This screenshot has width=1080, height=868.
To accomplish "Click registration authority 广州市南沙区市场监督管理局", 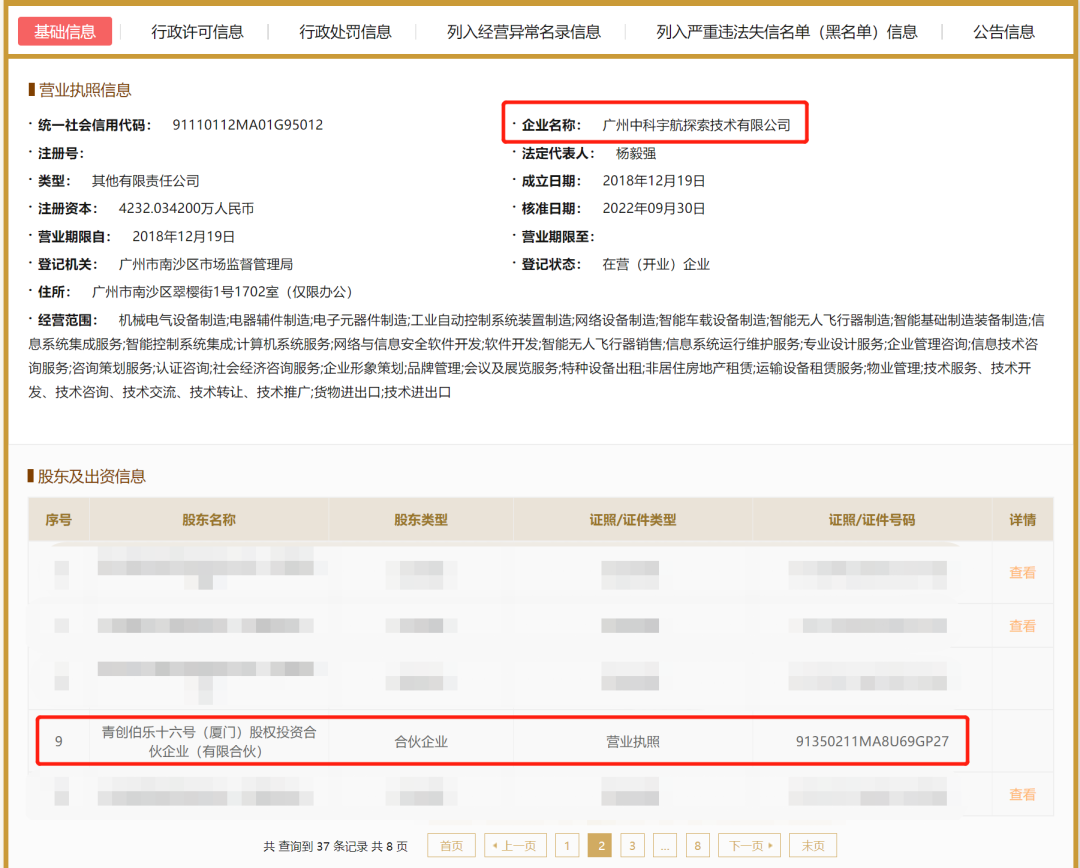I will 205,264.
